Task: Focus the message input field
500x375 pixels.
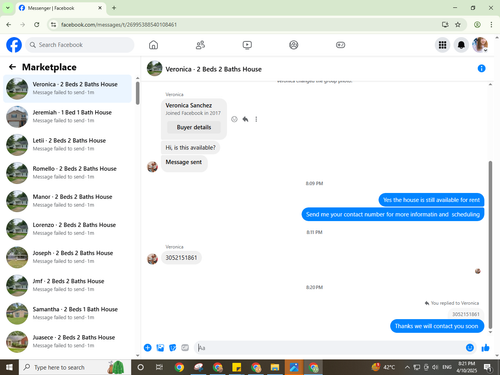Action: [x=330, y=348]
